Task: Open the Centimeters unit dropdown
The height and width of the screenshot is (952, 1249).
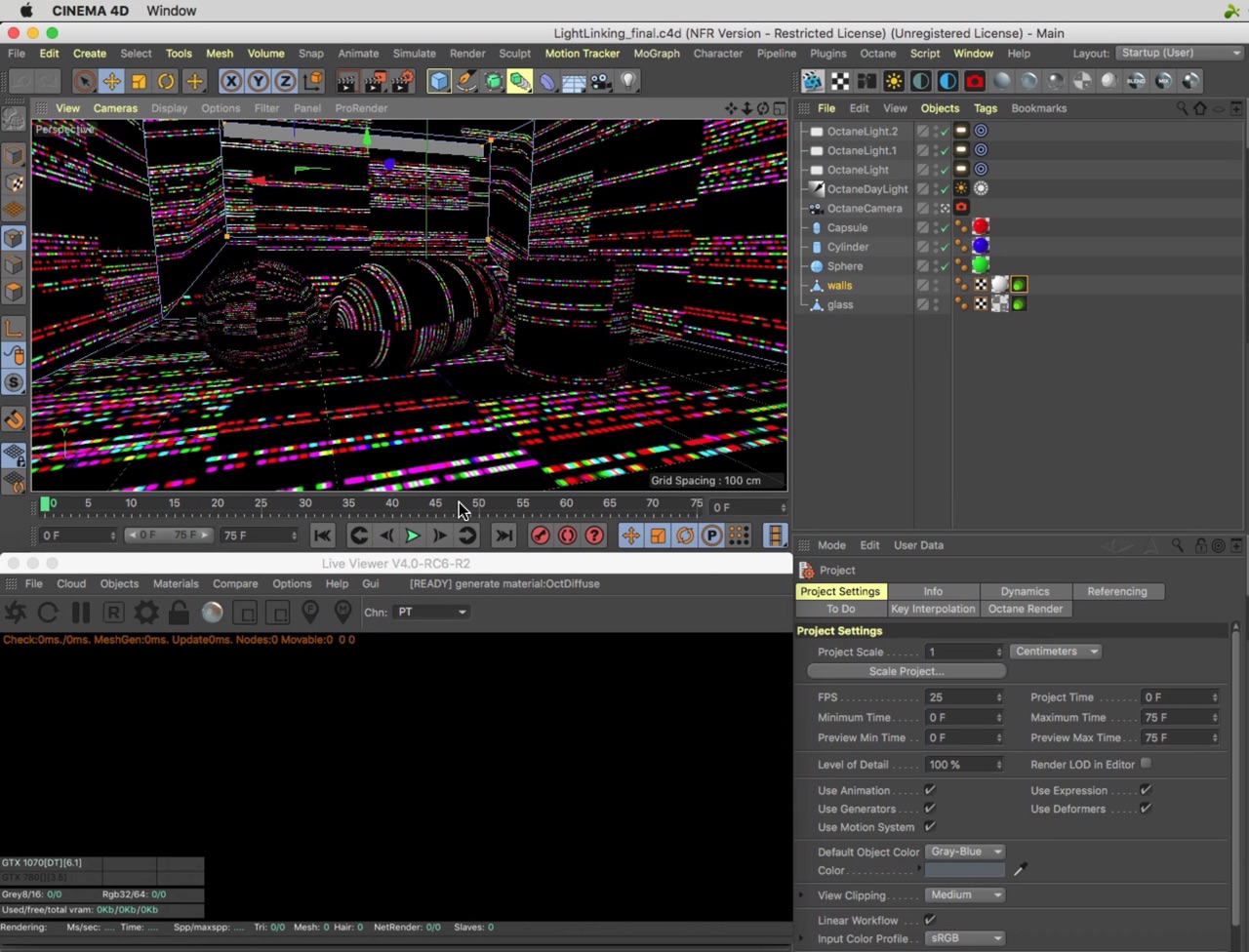Action: point(1055,652)
